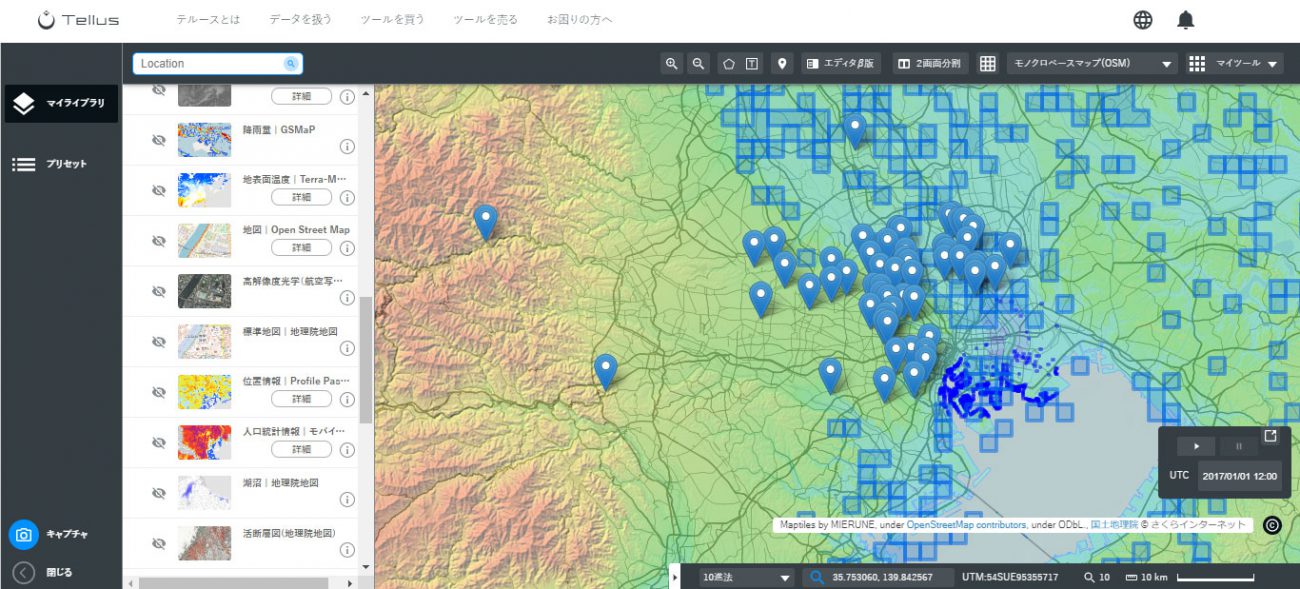Viewport: 1300px width, 589px height.
Task: Click 2画面分割 split-screen button
Action: coord(929,63)
